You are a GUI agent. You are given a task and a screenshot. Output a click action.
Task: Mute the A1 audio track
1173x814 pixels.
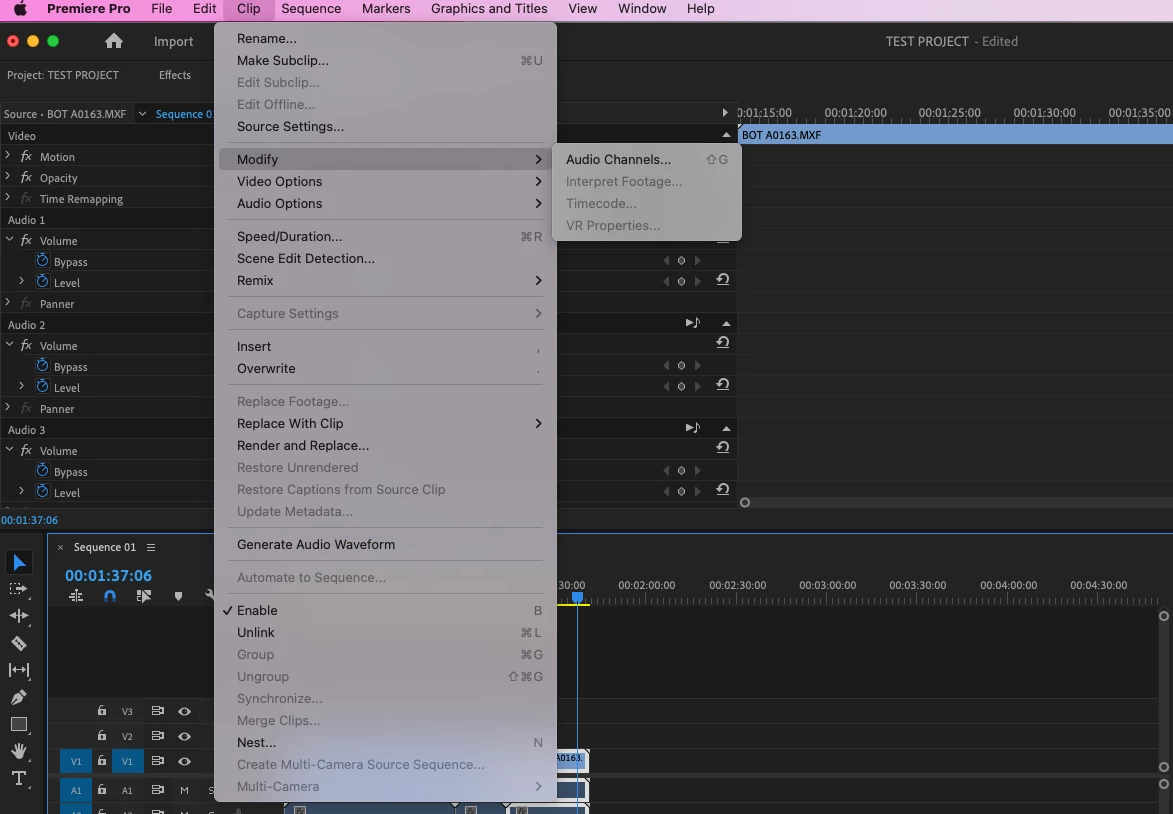tap(184, 790)
